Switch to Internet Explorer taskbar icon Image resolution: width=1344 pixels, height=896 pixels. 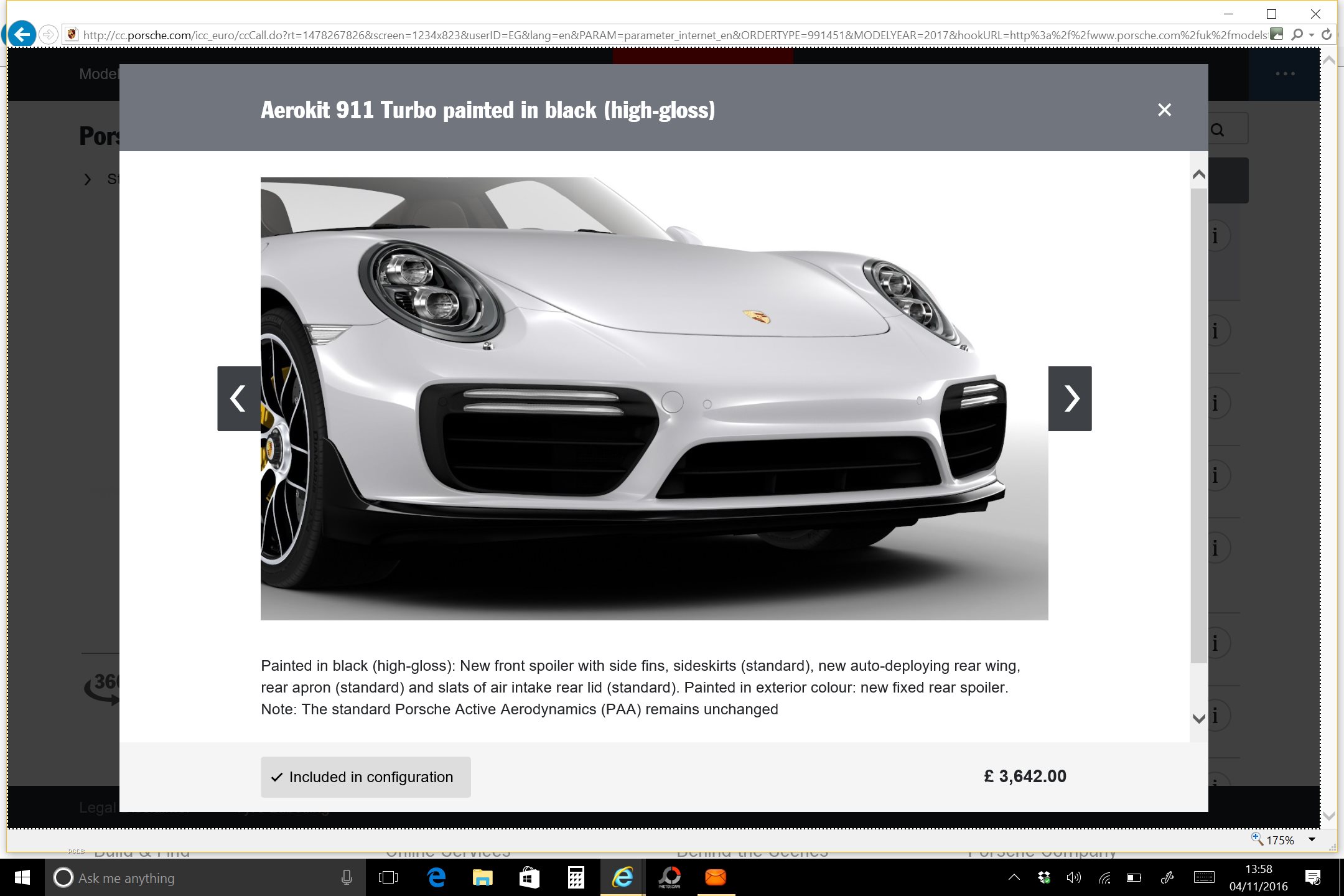(622, 878)
